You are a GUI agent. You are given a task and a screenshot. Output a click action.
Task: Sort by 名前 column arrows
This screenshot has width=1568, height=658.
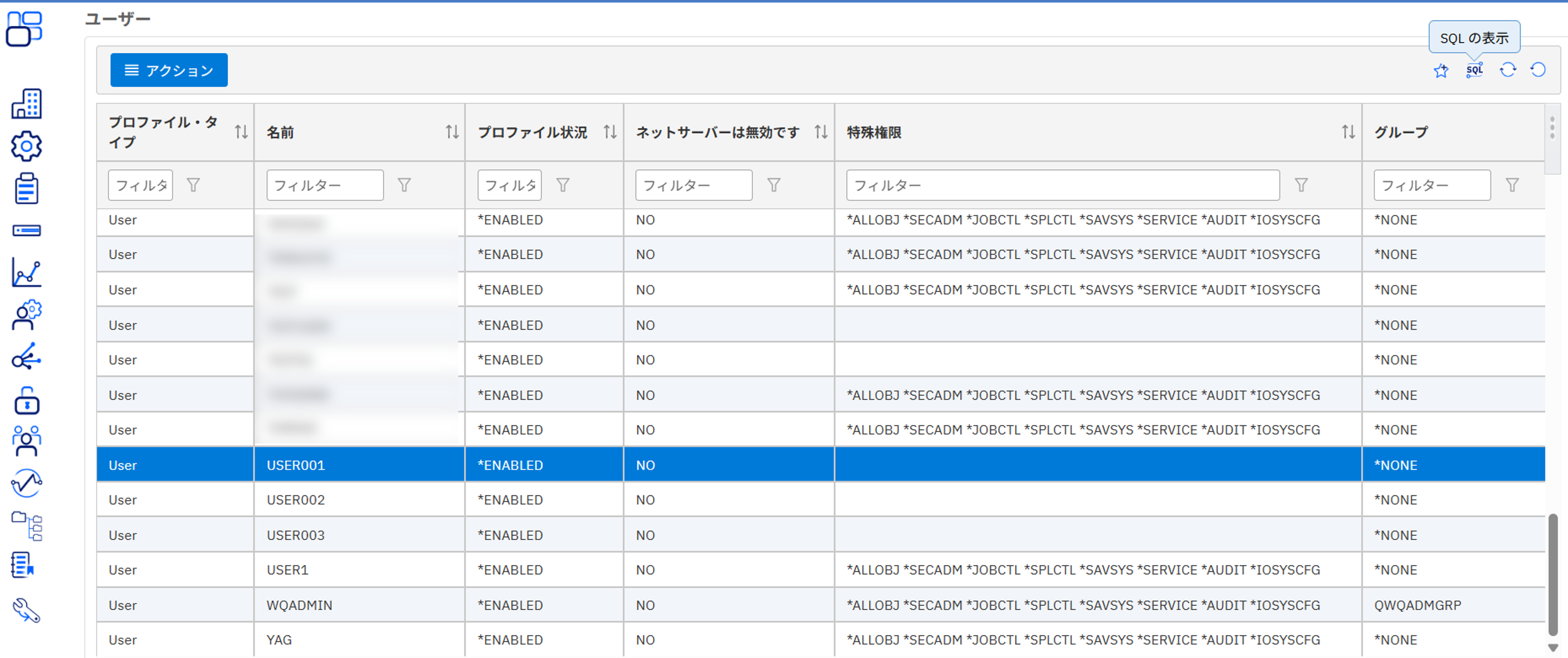452,131
